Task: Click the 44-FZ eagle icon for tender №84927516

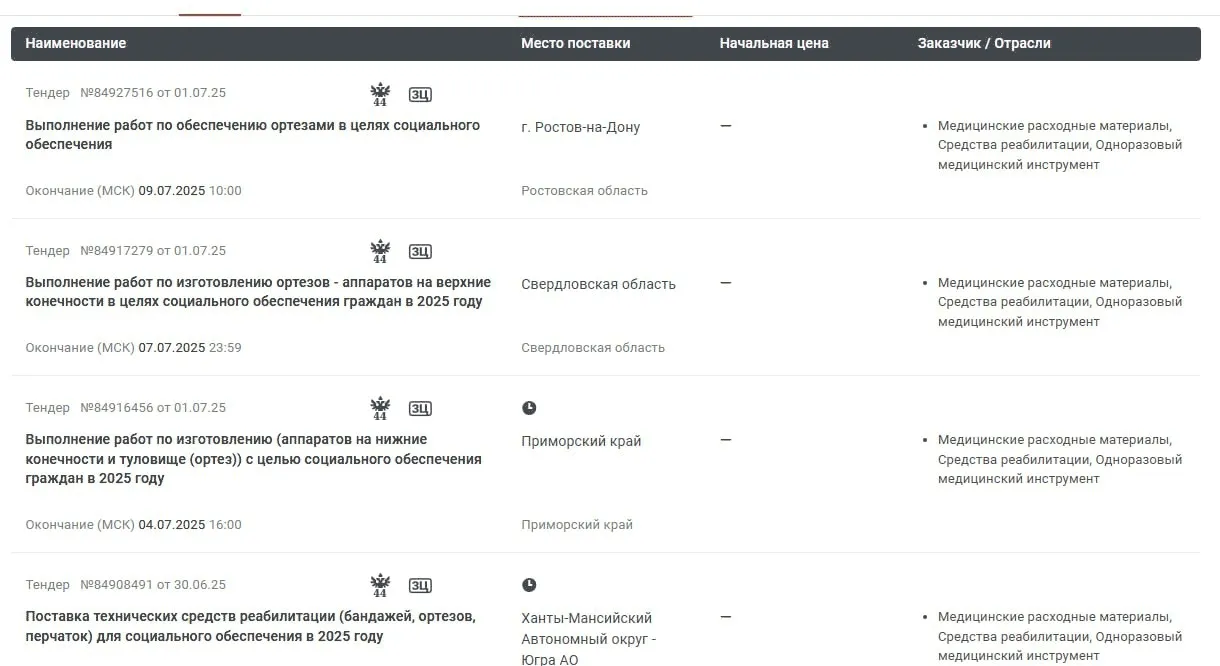Action: pyautogui.click(x=380, y=94)
